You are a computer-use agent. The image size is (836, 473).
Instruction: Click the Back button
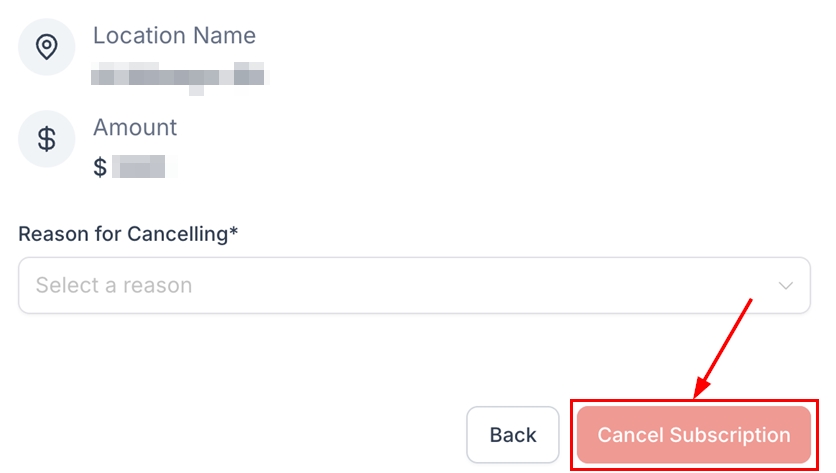click(x=513, y=435)
